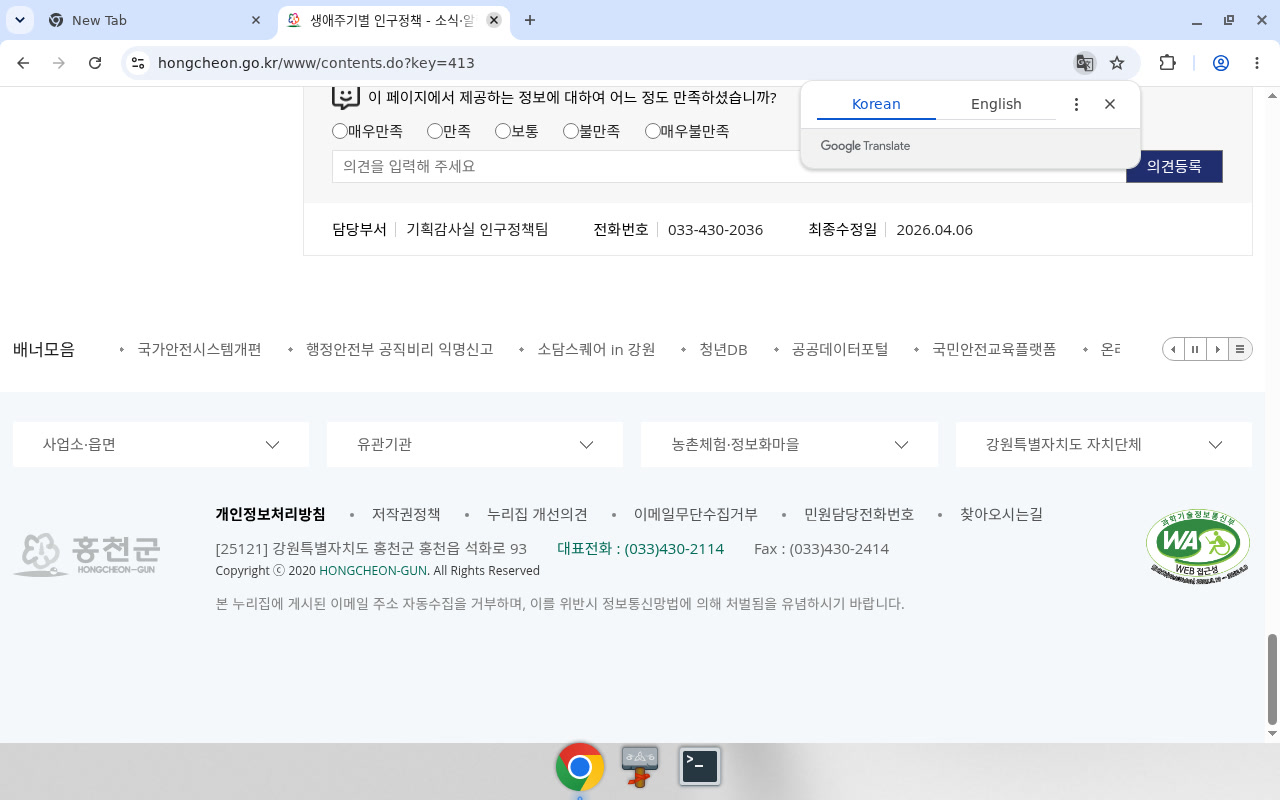Click the 국가안전시스템개편 banner link
Image resolution: width=1280 pixels, height=800 pixels.
[200, 349]
